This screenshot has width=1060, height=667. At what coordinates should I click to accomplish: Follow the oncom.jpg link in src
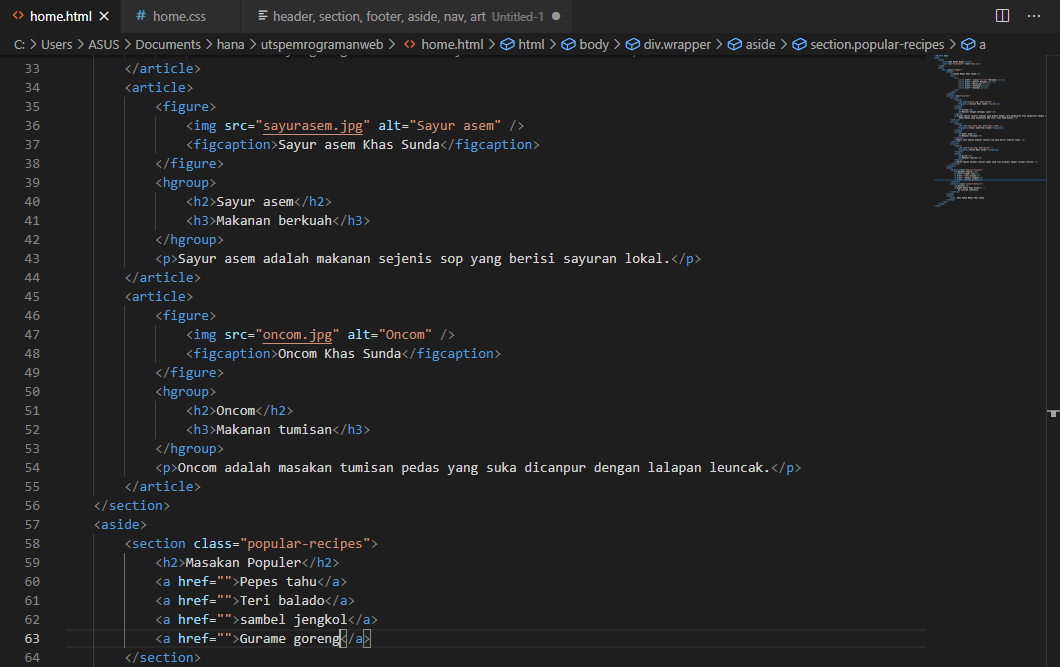coord(297,335)
